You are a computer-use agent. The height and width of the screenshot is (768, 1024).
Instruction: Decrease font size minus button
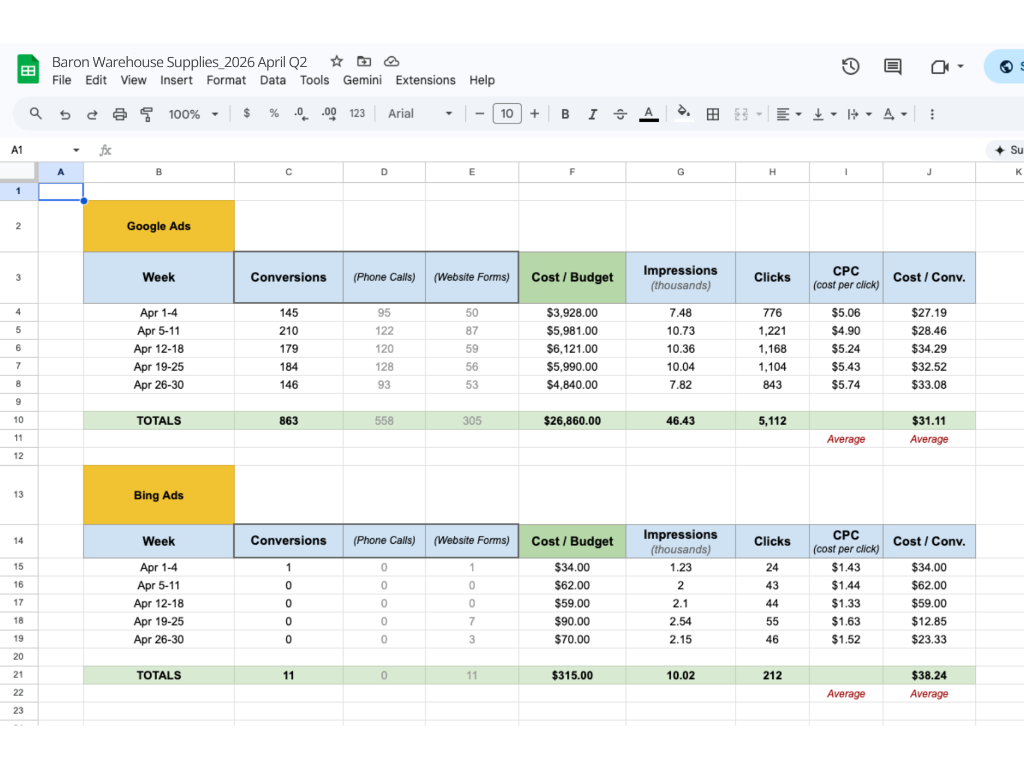pyautogui.click(x=479, y=114)
